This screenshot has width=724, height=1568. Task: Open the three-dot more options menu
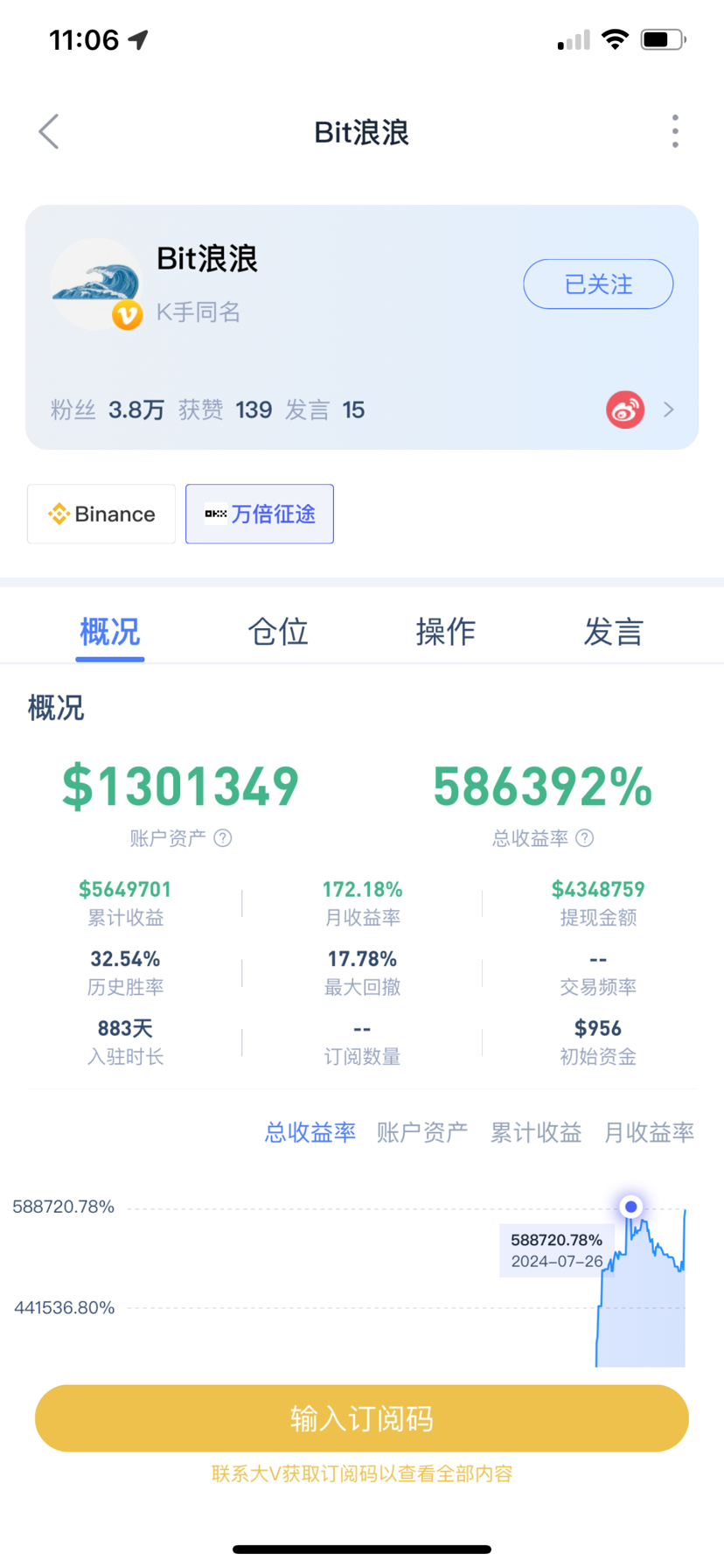(675, 131)
